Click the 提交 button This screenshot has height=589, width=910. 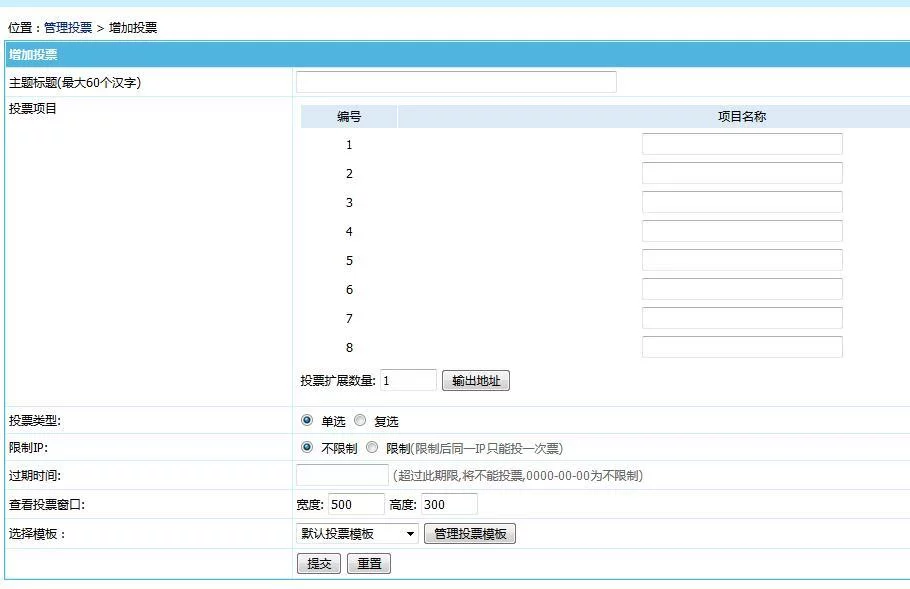click(x=319, y=563)
